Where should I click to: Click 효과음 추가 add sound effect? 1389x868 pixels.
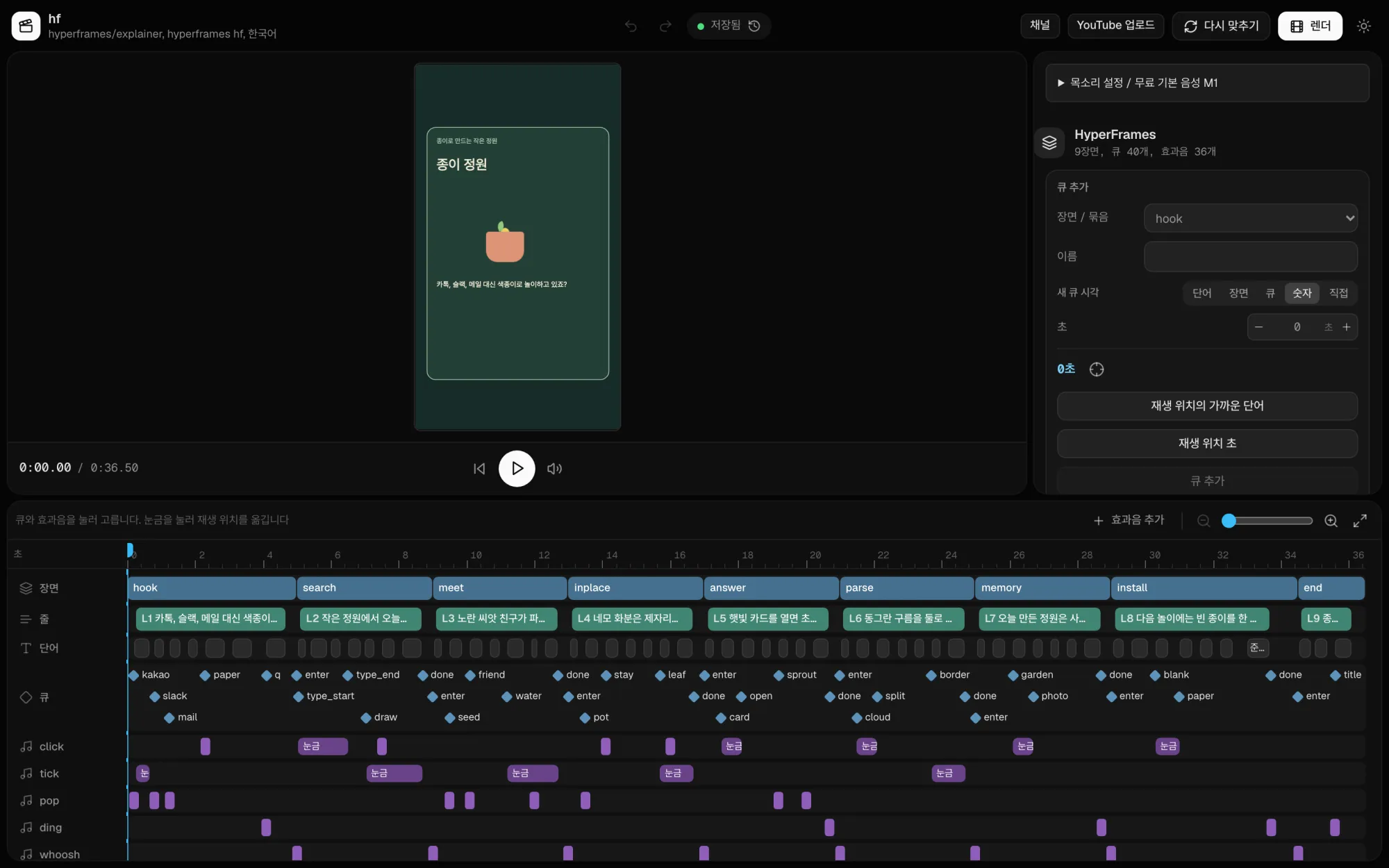1129,520
